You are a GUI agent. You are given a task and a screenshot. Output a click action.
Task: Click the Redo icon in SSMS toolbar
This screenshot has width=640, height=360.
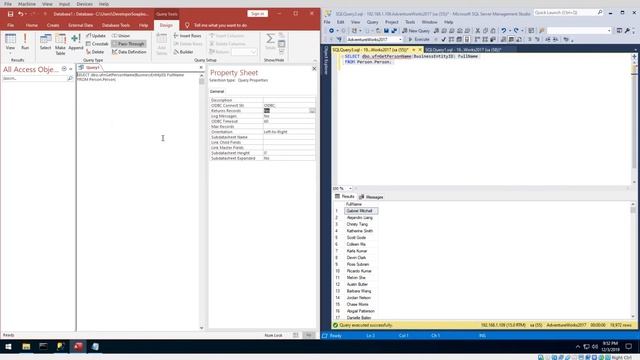point(516,31)
